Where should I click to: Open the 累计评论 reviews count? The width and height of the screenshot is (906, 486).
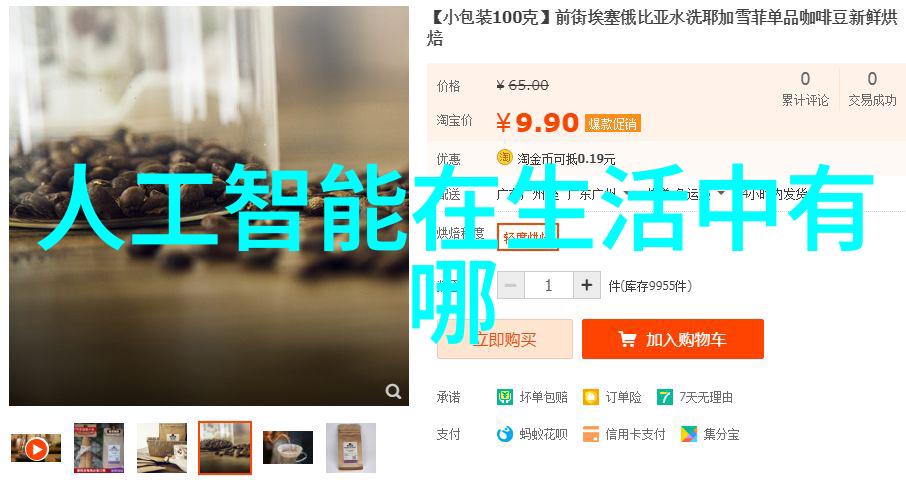click(x=805, y=88)
